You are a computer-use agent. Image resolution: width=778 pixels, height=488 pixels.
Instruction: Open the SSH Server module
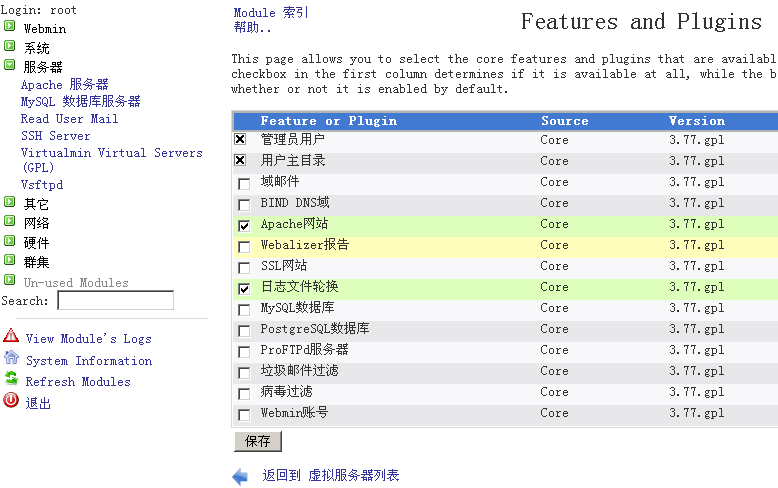click(x=56, y=135)
